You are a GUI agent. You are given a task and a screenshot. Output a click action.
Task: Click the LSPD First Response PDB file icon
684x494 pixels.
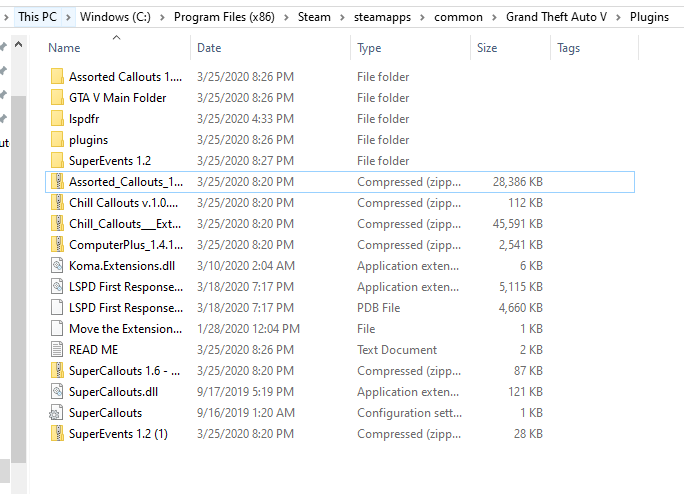(x=57, y=308)
